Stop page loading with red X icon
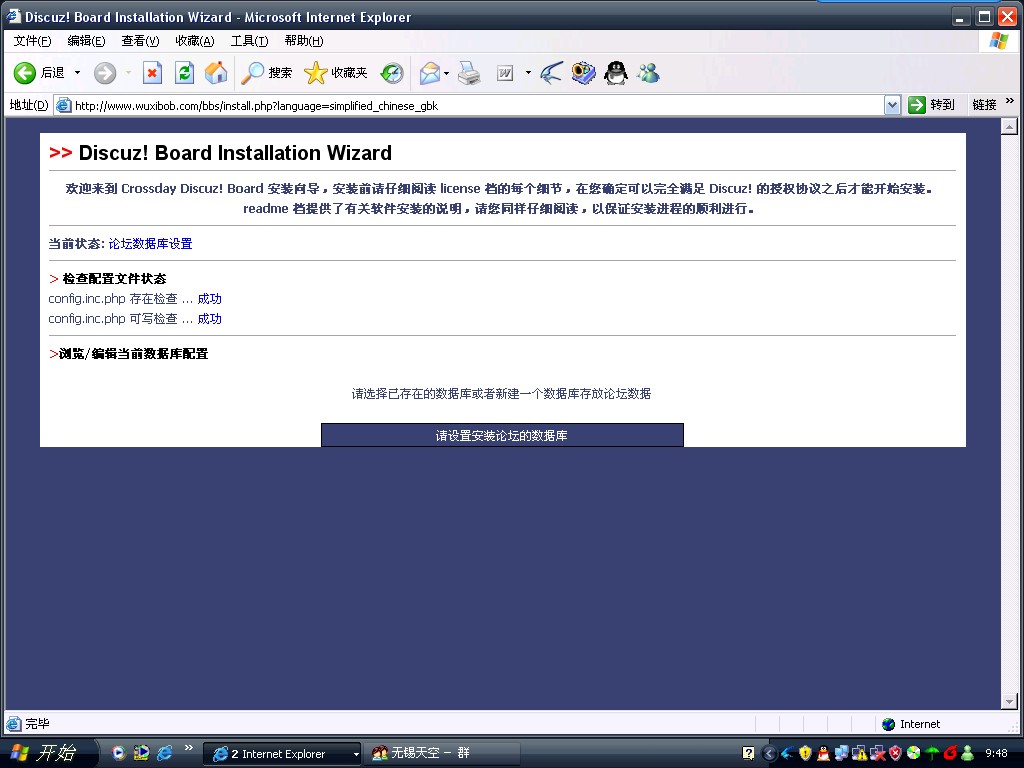 coord(152,73)
